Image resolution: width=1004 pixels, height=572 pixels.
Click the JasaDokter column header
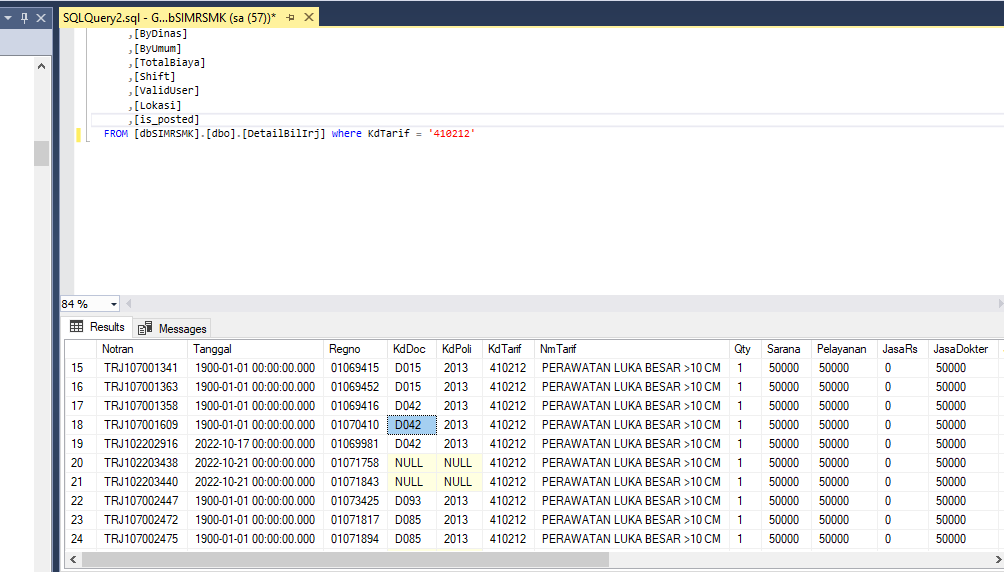[960, 349]
